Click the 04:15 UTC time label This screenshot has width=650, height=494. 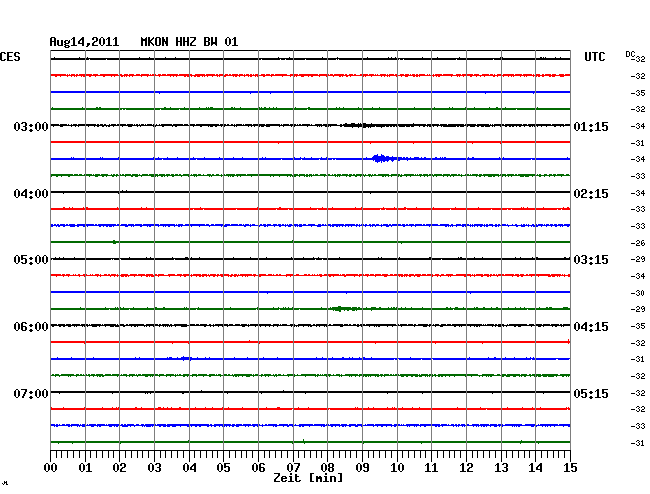click(591, 327)
